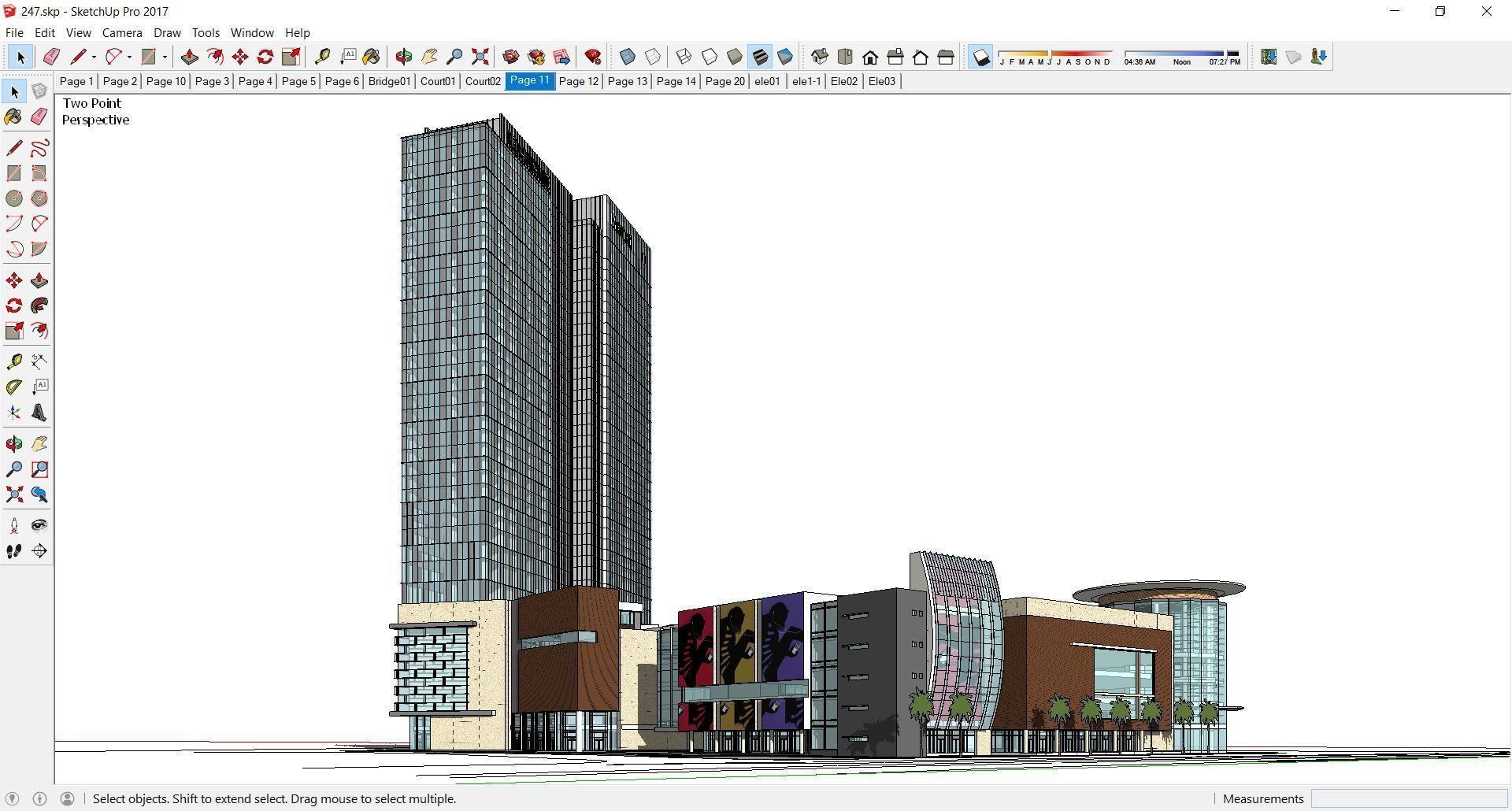Select the Look Around eye tool

[39, 526]
